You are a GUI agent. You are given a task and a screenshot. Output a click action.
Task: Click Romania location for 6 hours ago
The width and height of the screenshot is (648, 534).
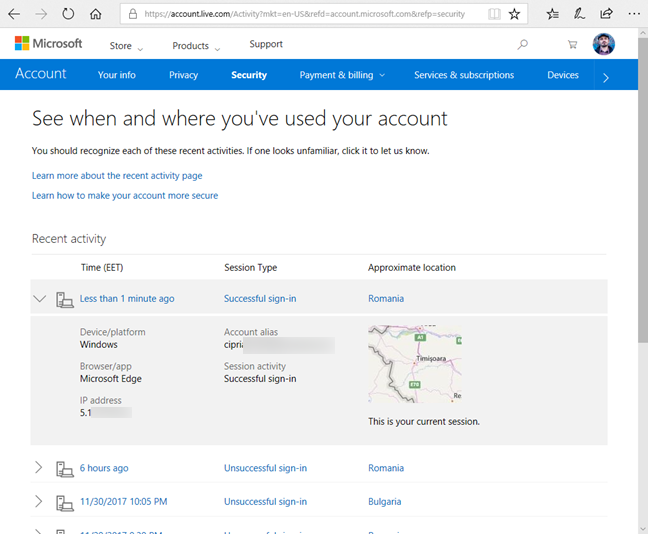pyautogui.click(x=386, y=468)
